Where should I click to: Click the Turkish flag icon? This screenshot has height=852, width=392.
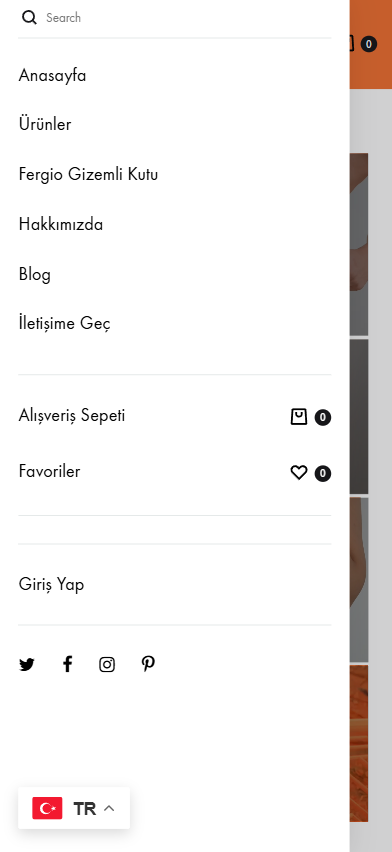pyautogui.click(x=47, y=808)
